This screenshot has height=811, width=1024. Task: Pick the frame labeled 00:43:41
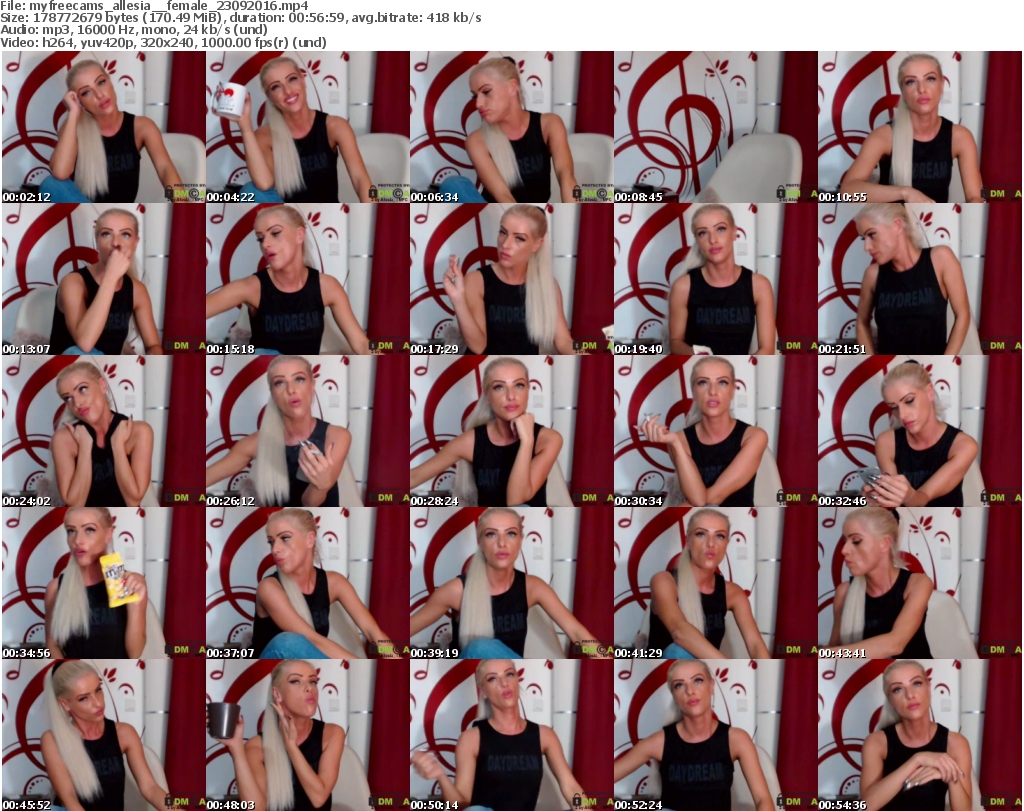pyautogui.click(x=920, y=583)
